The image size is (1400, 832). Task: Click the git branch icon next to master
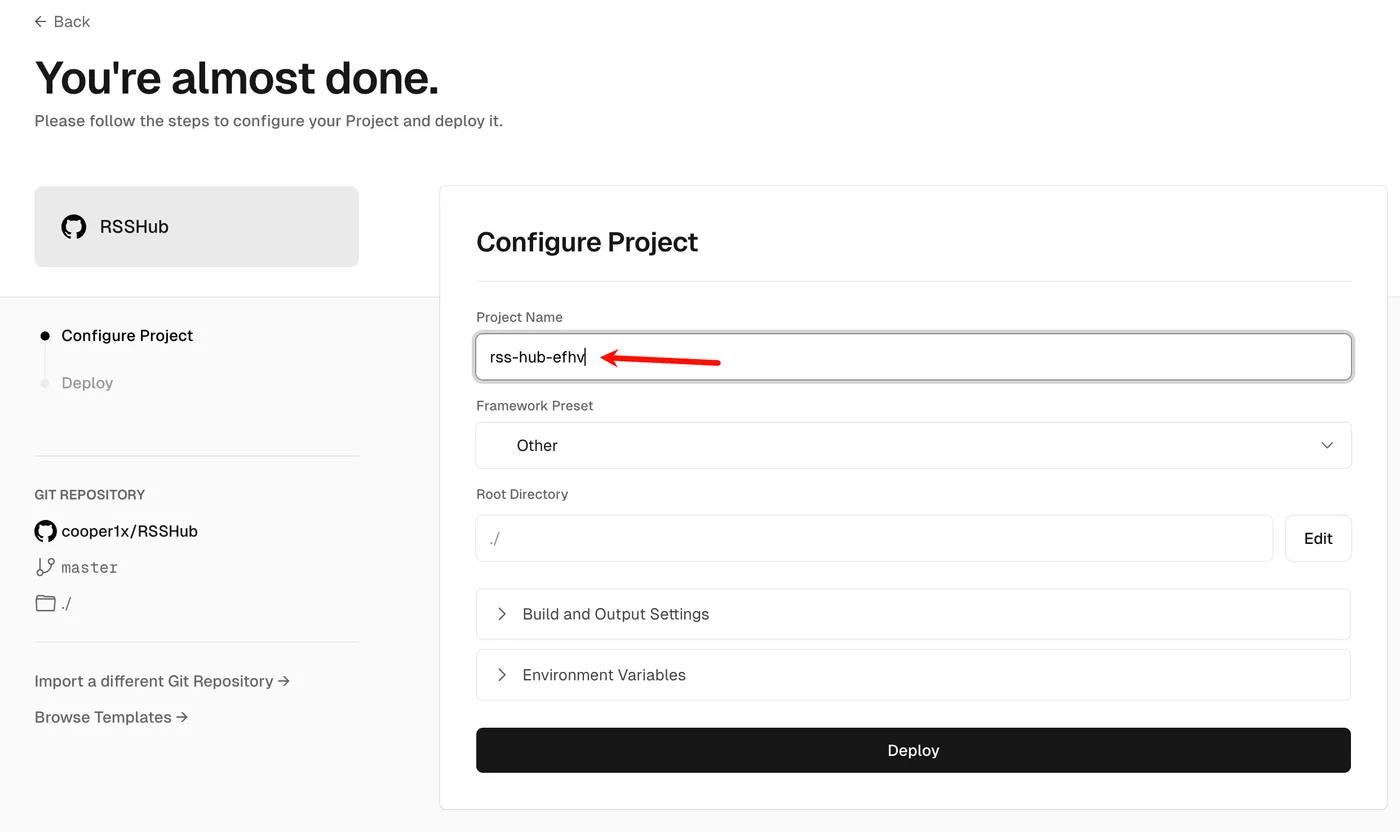[45, 567]
